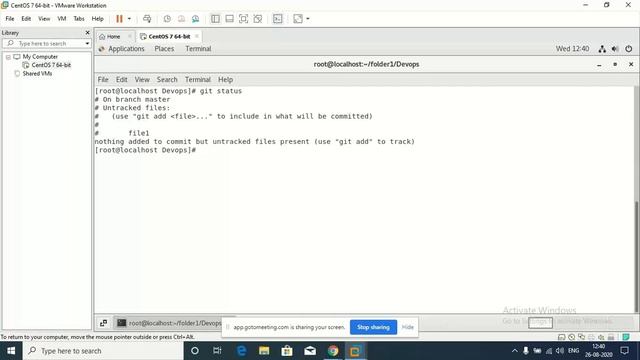
Task: Click the green message log icon
Action: pos(626,337)
